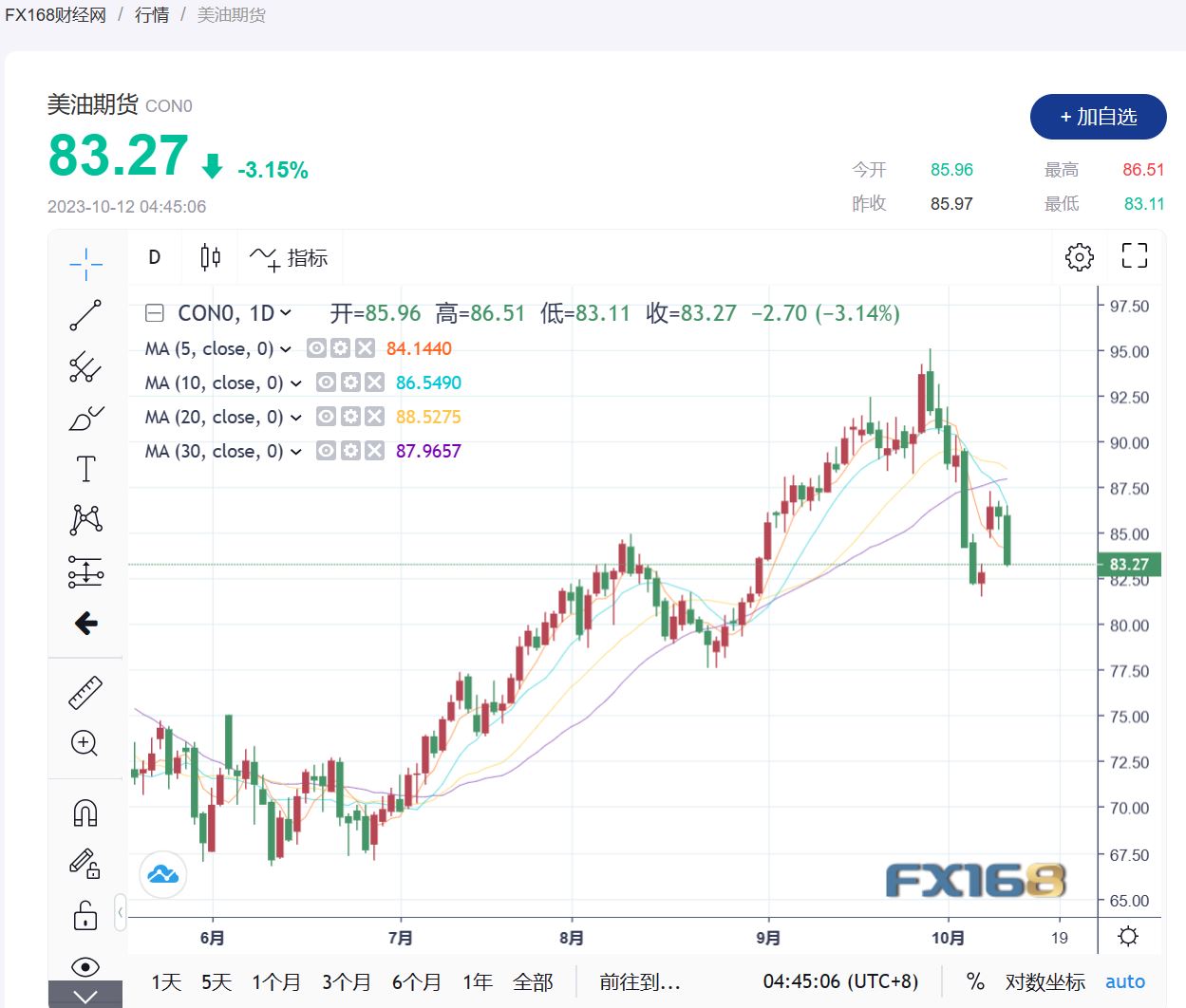Select the XABCD pattern tool

[x=85, y=519]
